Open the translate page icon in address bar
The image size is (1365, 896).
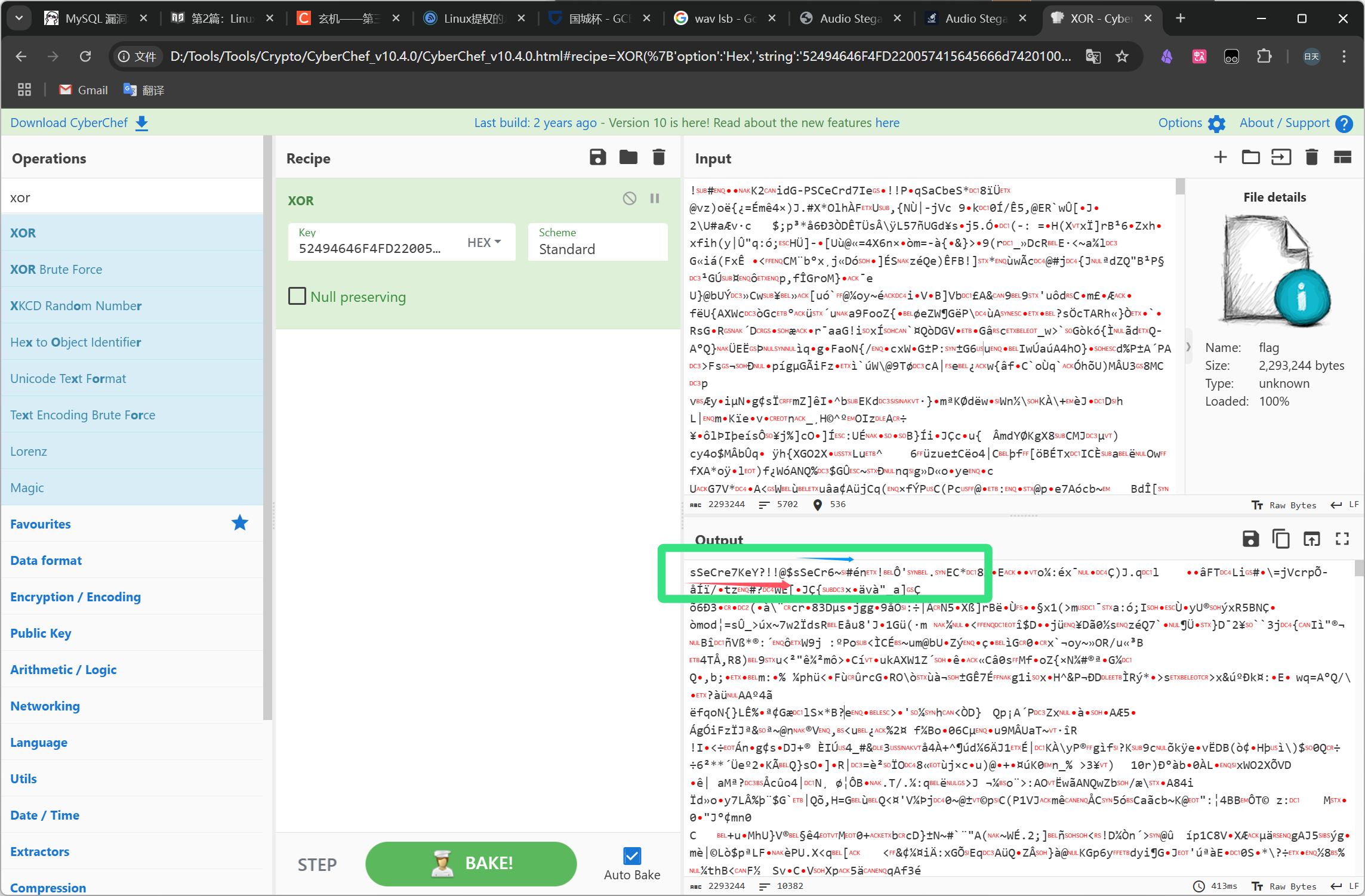click(x=1093, y=57)
